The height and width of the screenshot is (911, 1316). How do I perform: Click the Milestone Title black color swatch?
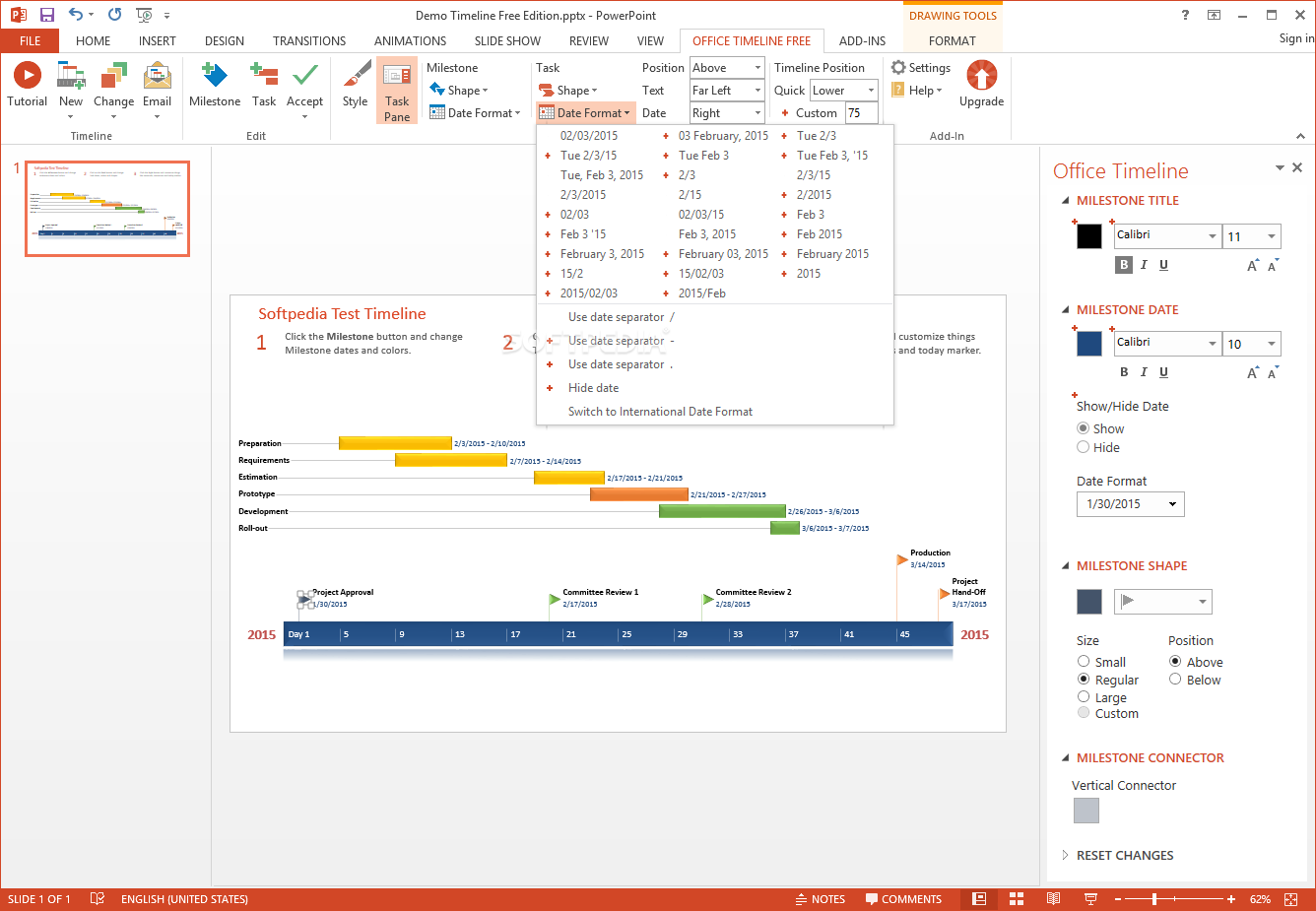[1088, 236]
